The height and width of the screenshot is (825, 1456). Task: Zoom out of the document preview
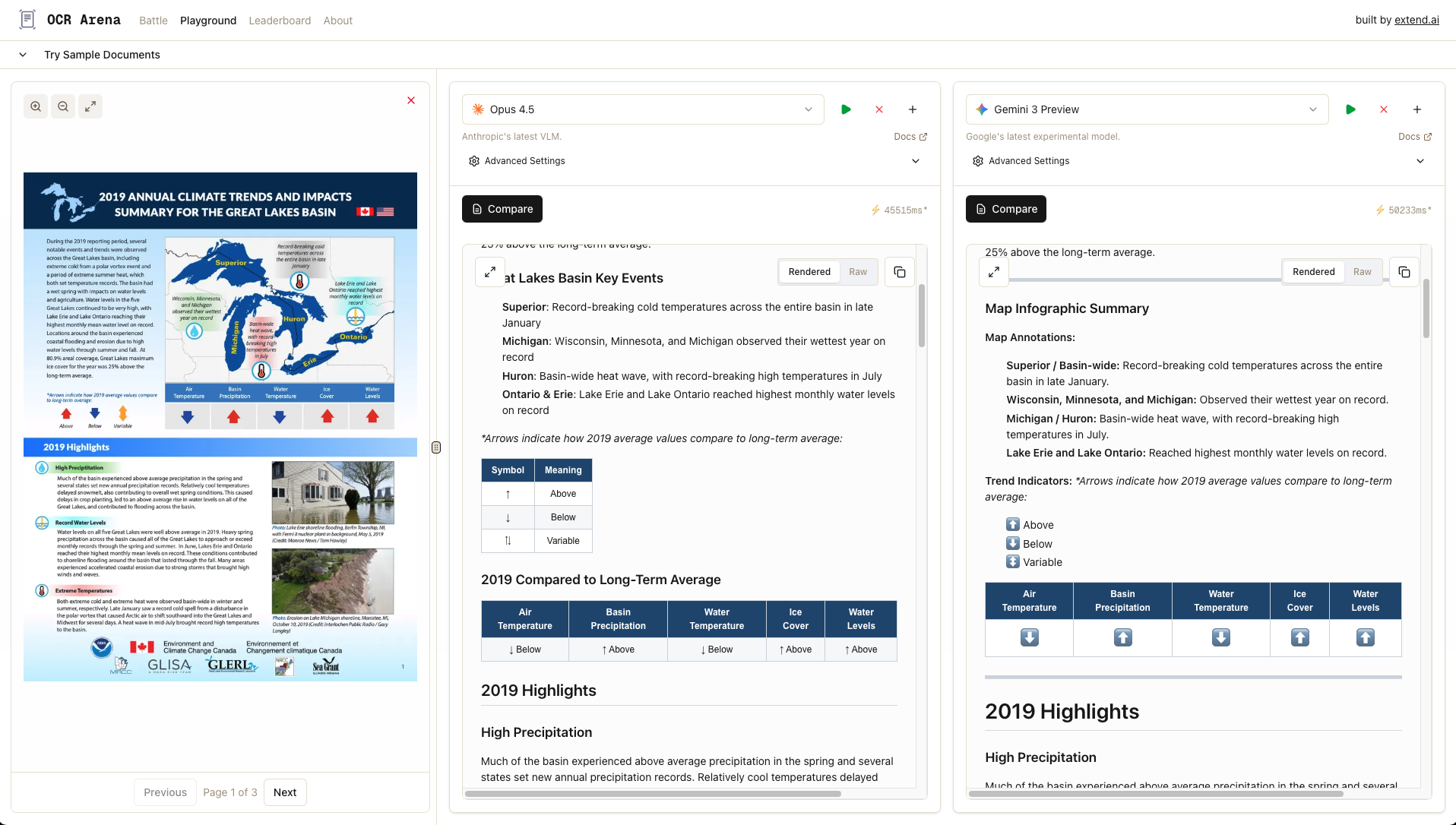[63, 106]
